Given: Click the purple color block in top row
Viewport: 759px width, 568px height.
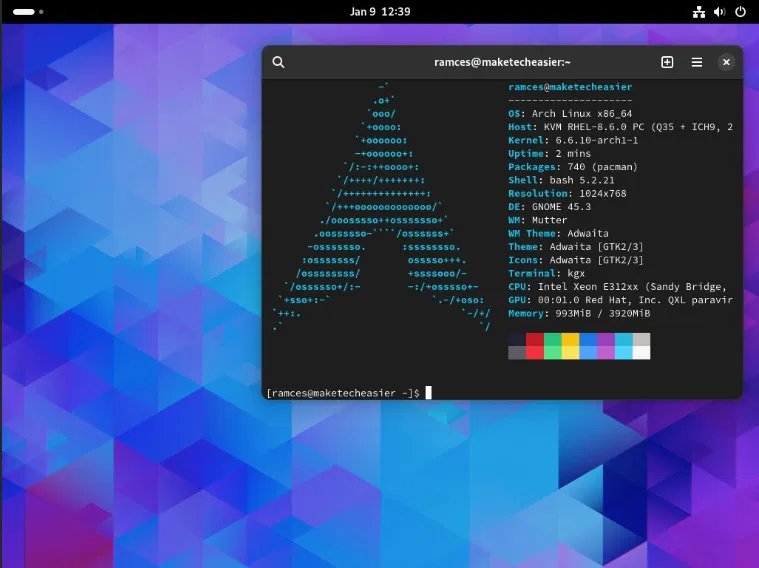Looking at the screenshot, I should pos(606,339).
